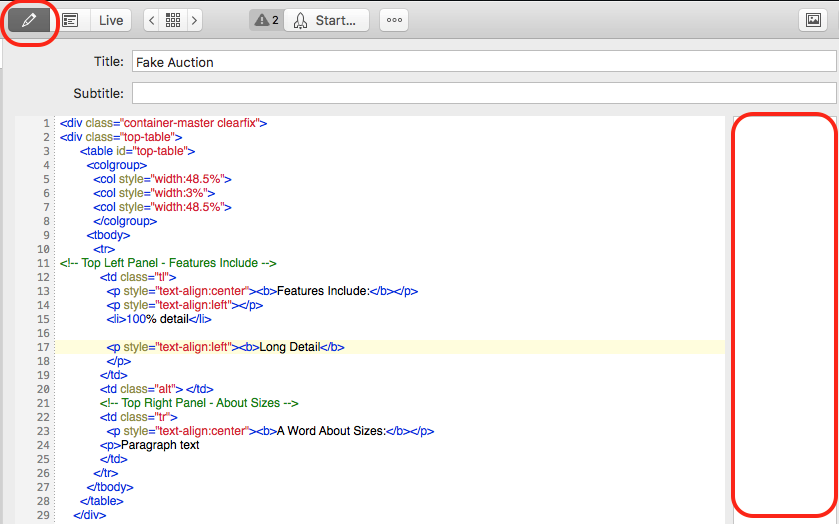The width and height of the screenshot is (839, 524).
Task: Click the container-master clearfix div on line 1
Action: 163,123
